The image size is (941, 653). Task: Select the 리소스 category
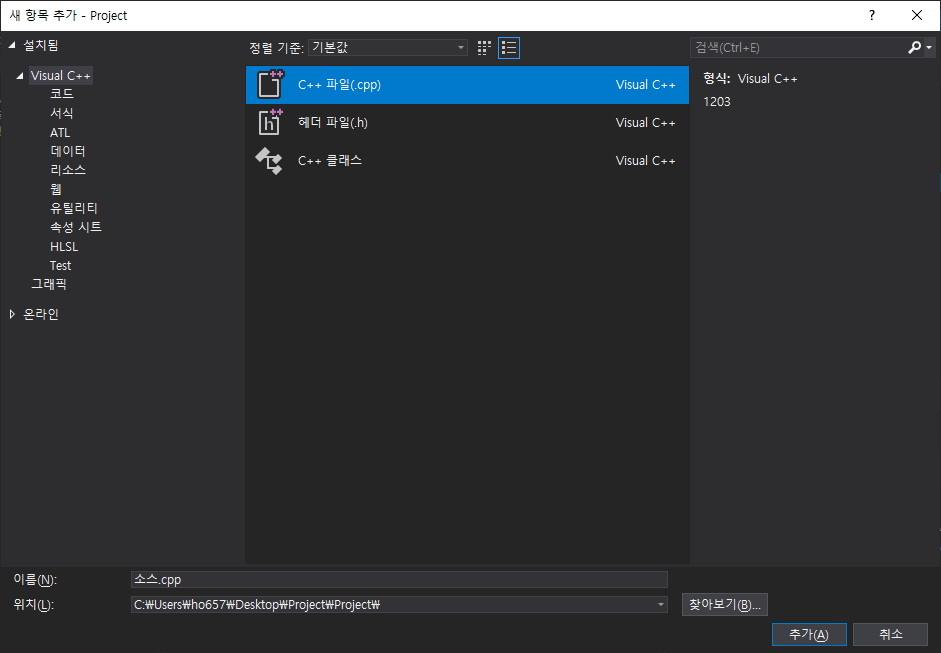(68, 170)
